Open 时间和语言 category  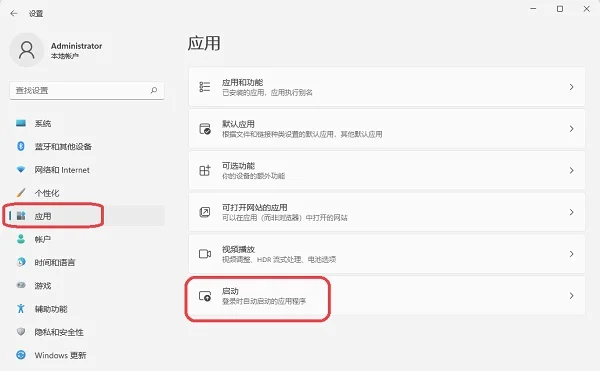(x=87, y=262)
